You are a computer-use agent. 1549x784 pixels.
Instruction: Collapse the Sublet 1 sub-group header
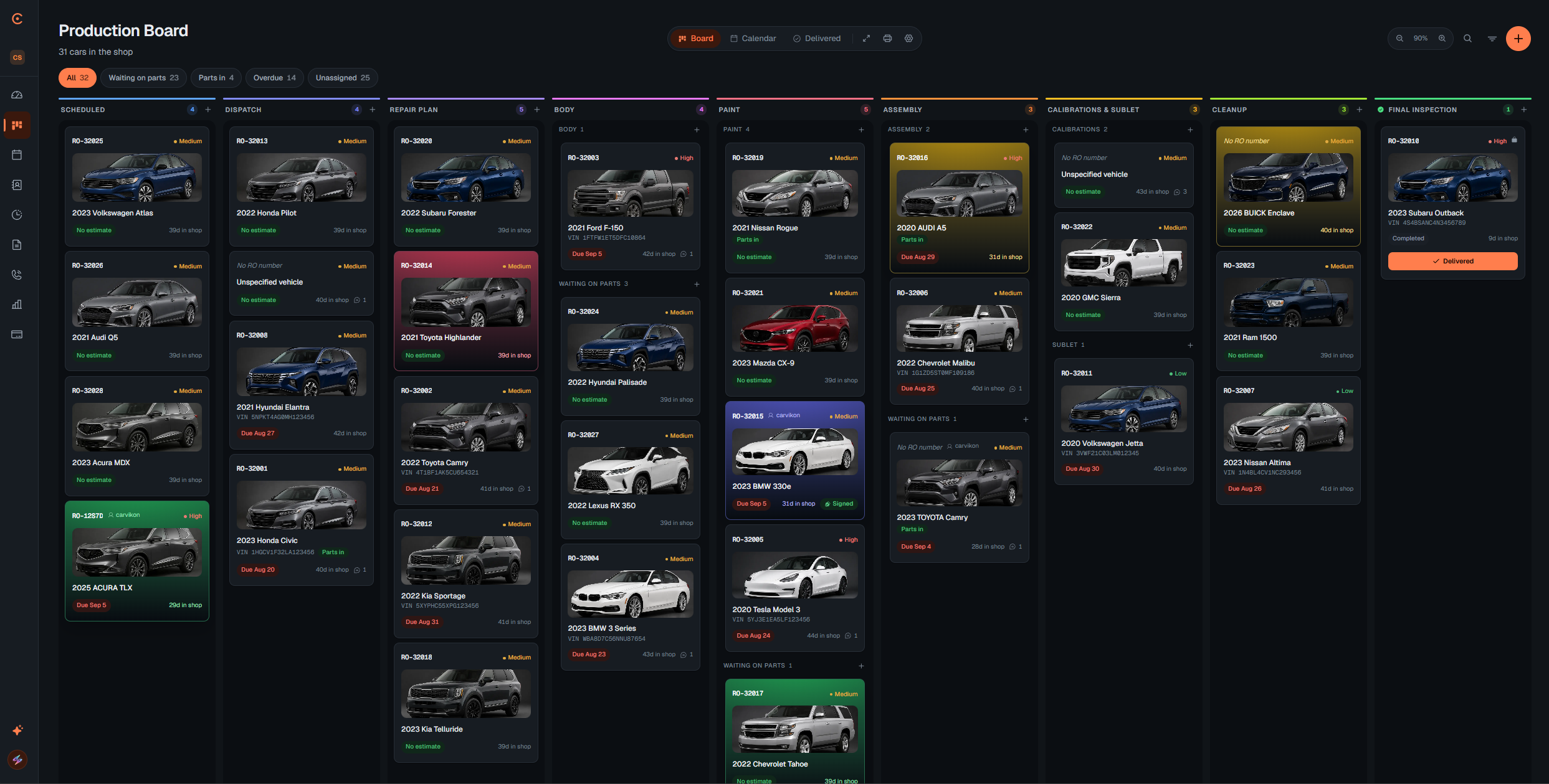tap(1069, 345)
